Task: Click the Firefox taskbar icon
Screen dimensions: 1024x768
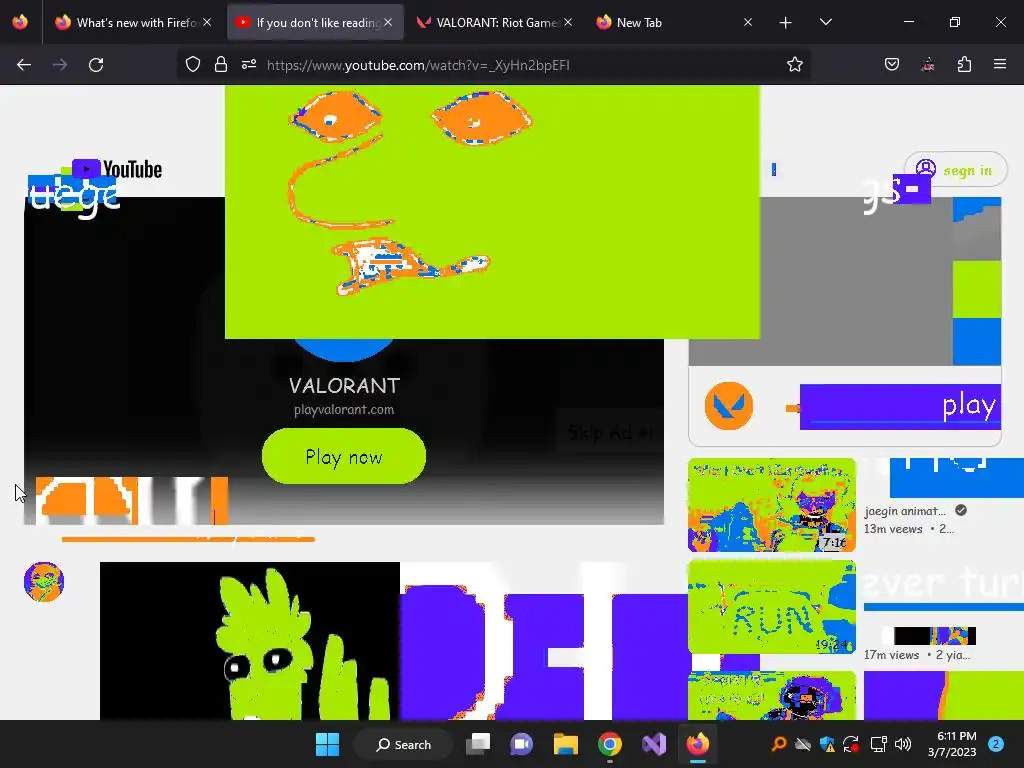Action: pos(697,744)
